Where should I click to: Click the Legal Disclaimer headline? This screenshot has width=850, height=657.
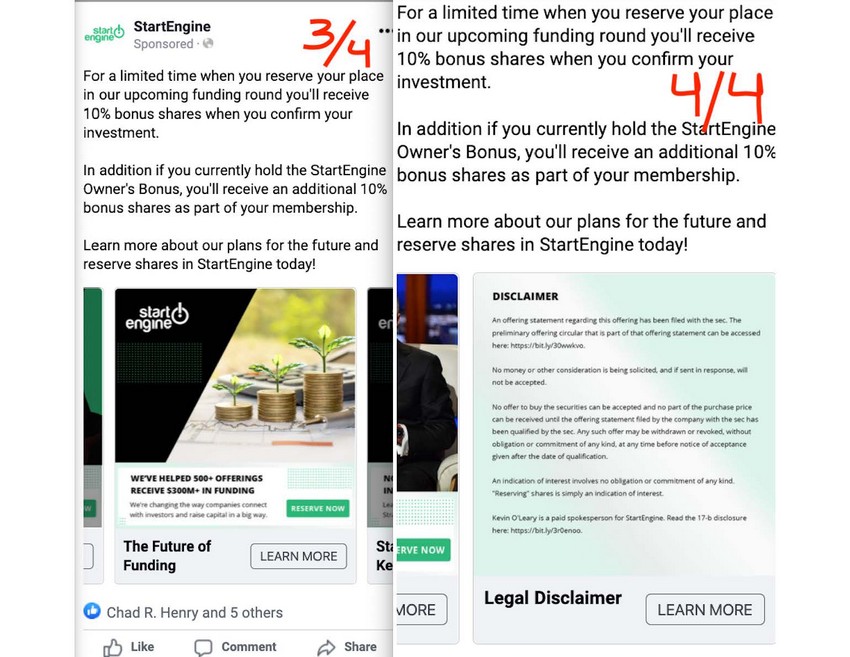[552, 597]
